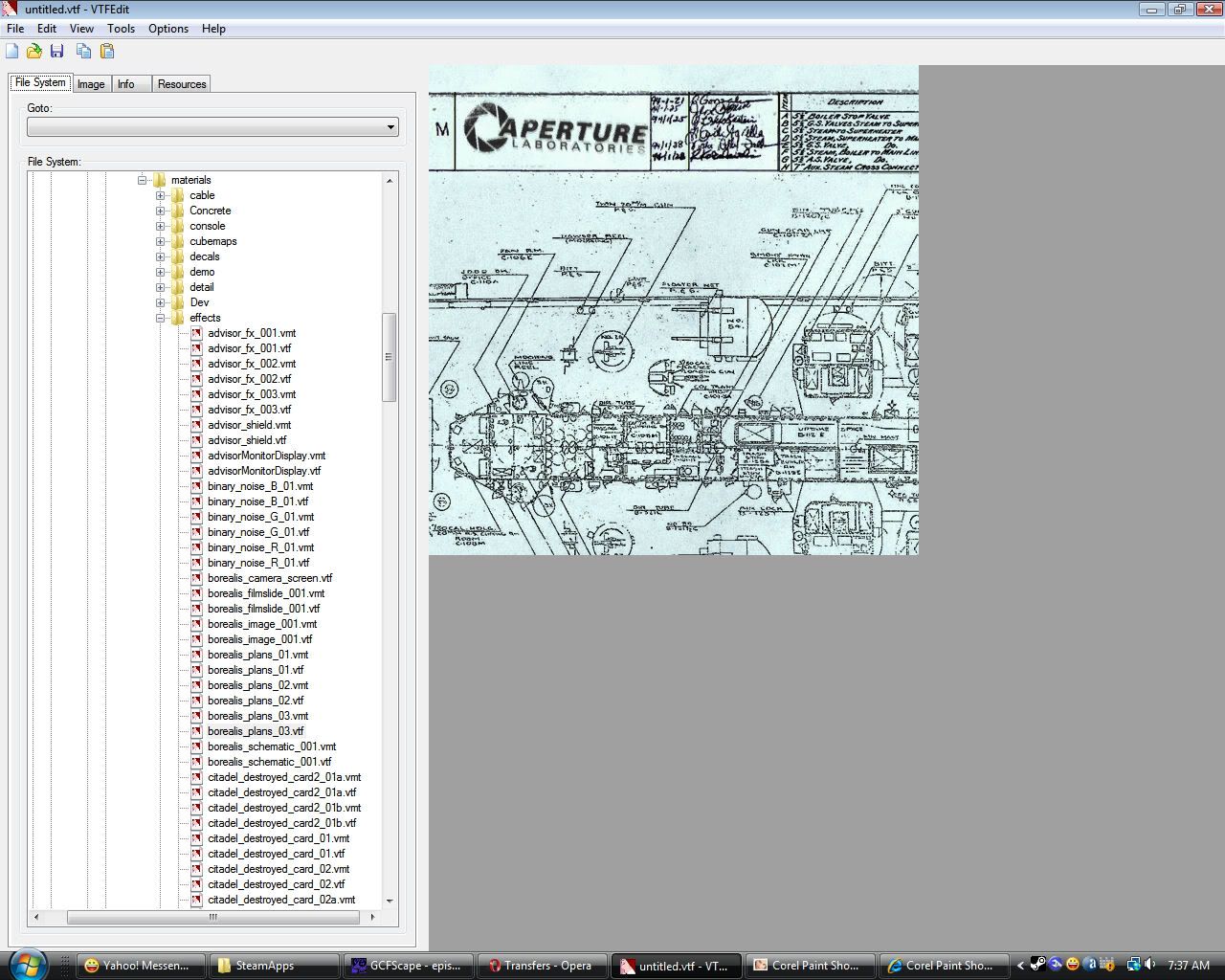Select citadel_destroyed_card_02a.vmt entry

click(x=281, y=900)
